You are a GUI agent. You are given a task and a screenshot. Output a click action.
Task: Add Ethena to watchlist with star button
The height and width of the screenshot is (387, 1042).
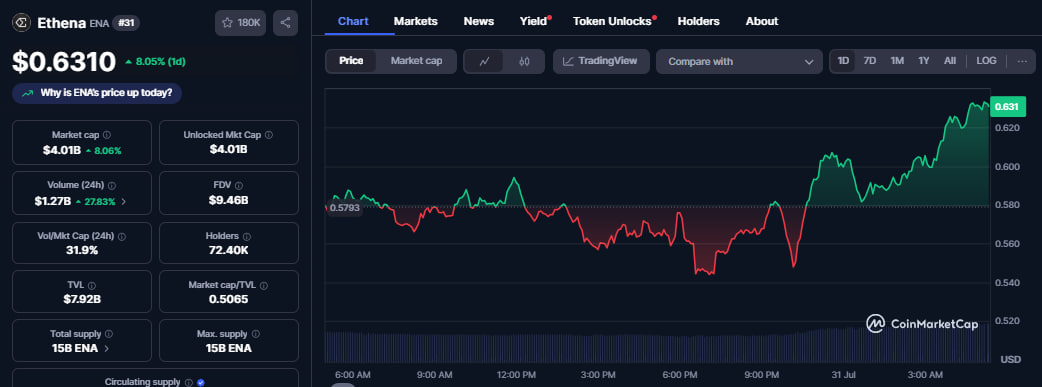pyautogui.click(x=241, y=23)
